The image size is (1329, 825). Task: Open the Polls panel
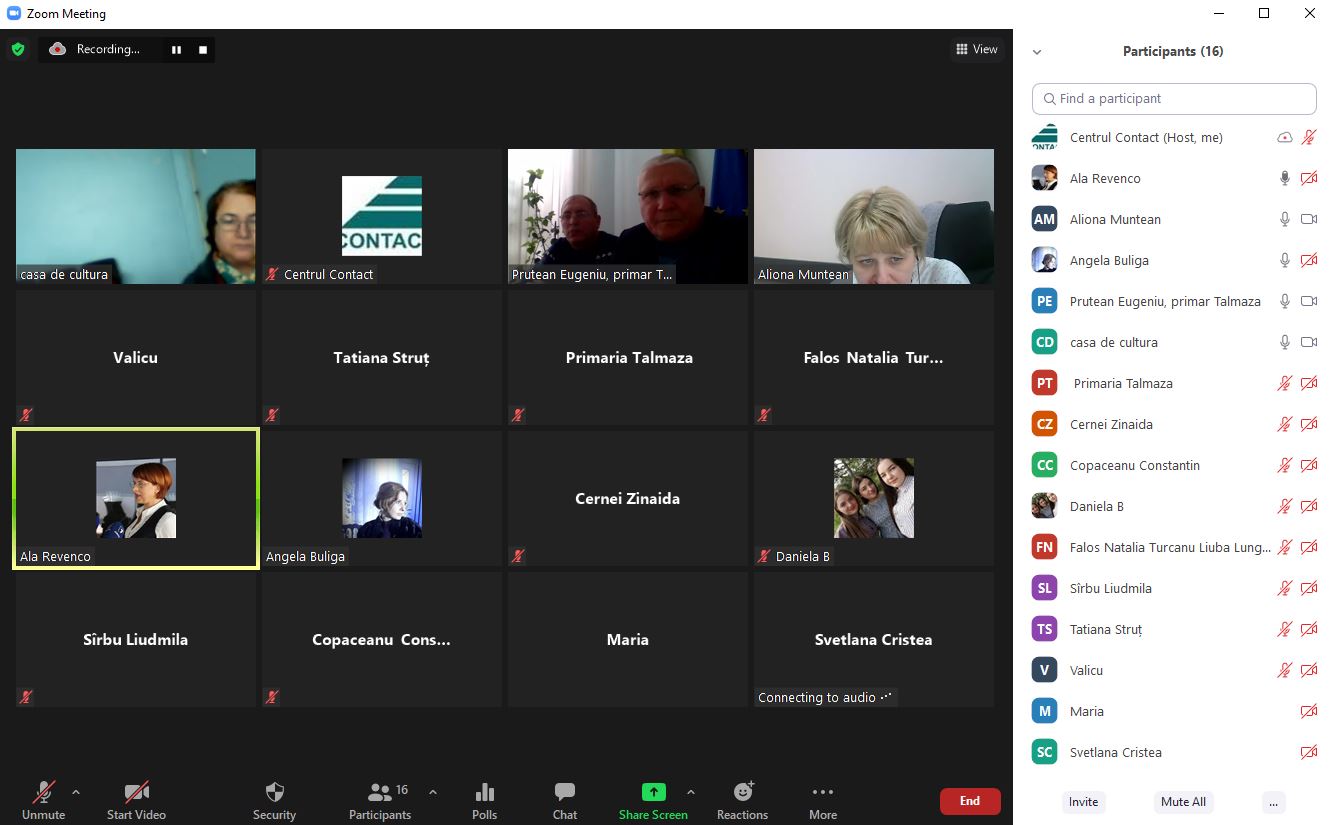tap(484, 801)
